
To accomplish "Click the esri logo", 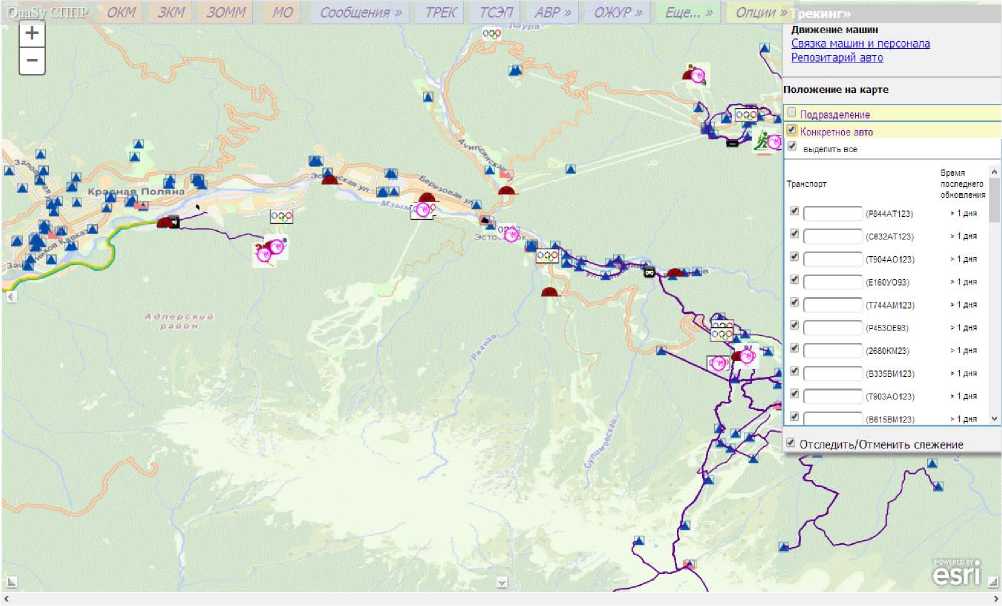I will (957, 573).
